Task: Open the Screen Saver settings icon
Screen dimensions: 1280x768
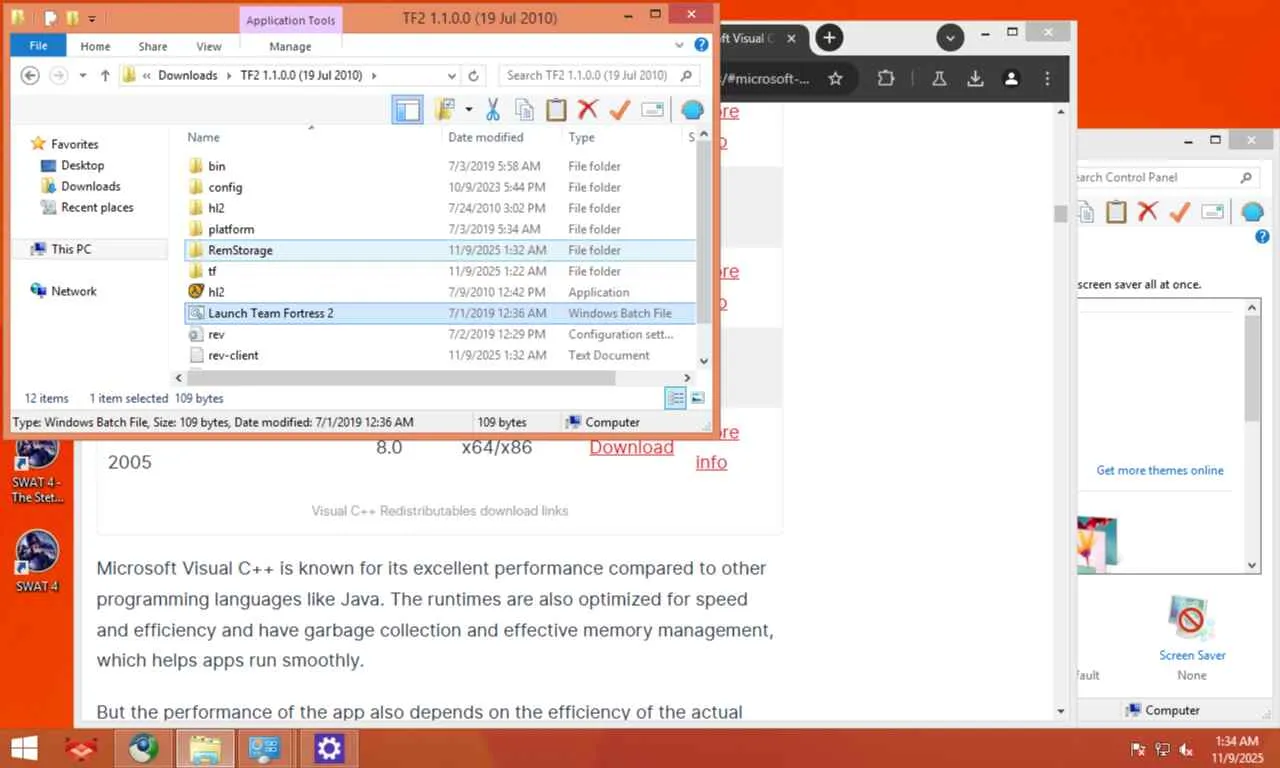Action: [1192, 619]
